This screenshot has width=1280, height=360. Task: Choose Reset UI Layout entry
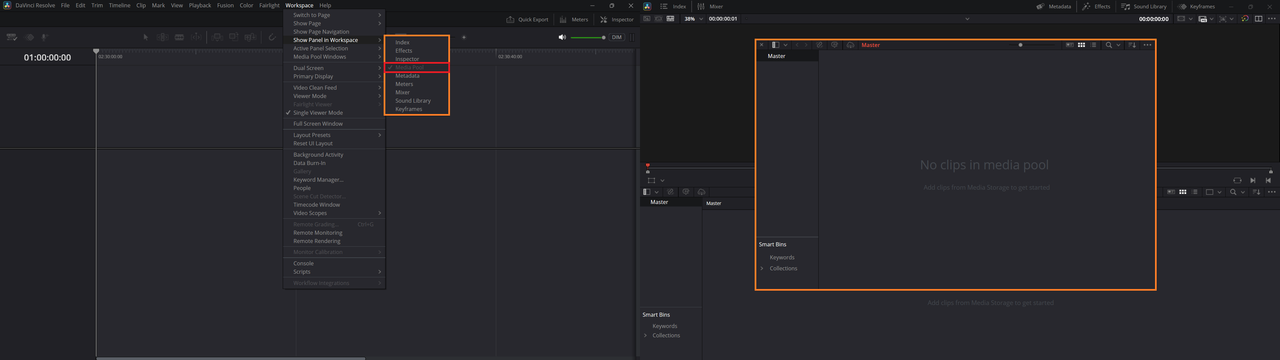tap(333, 143)
